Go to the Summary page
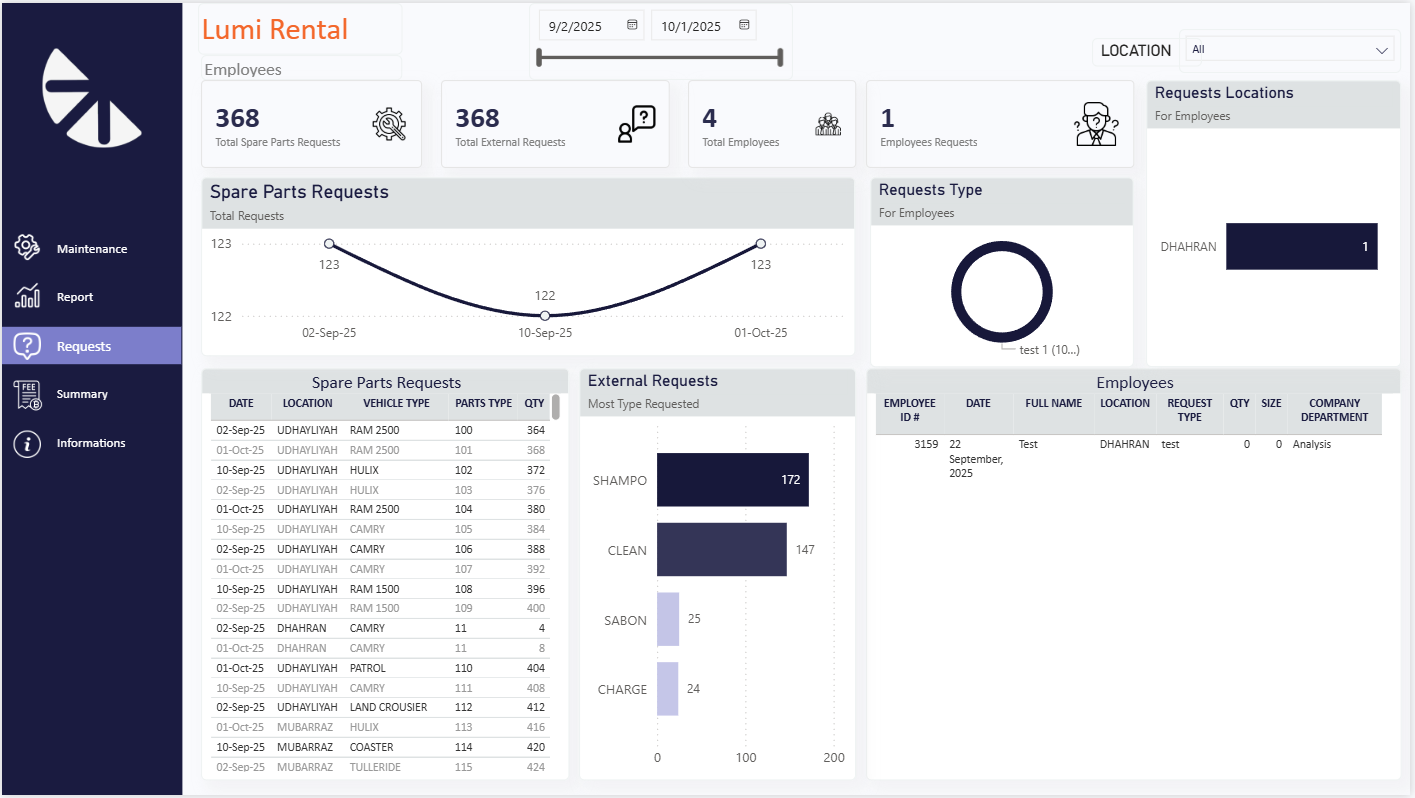 [82, 394]
